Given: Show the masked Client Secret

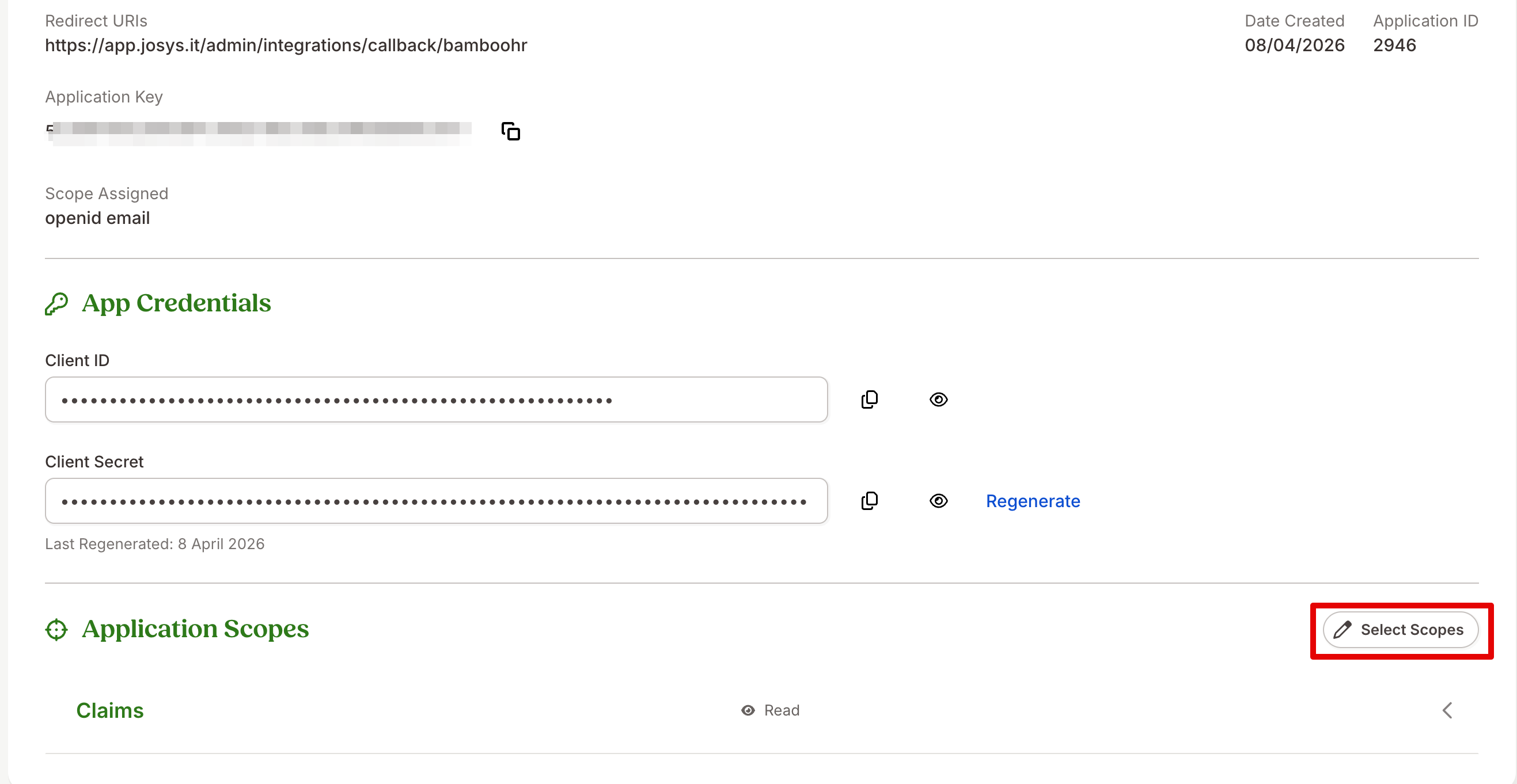Looking at the screenshot, I should click(938, 501).
